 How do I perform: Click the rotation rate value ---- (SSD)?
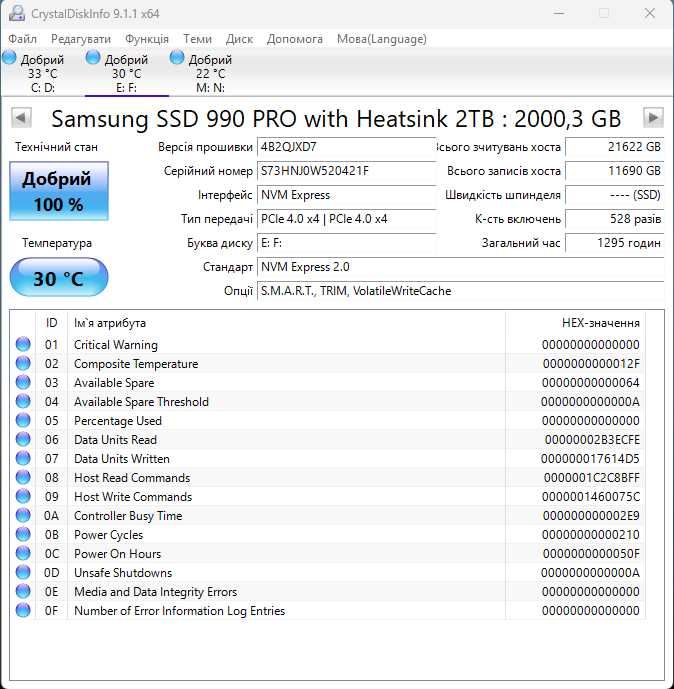coord(614,195)
